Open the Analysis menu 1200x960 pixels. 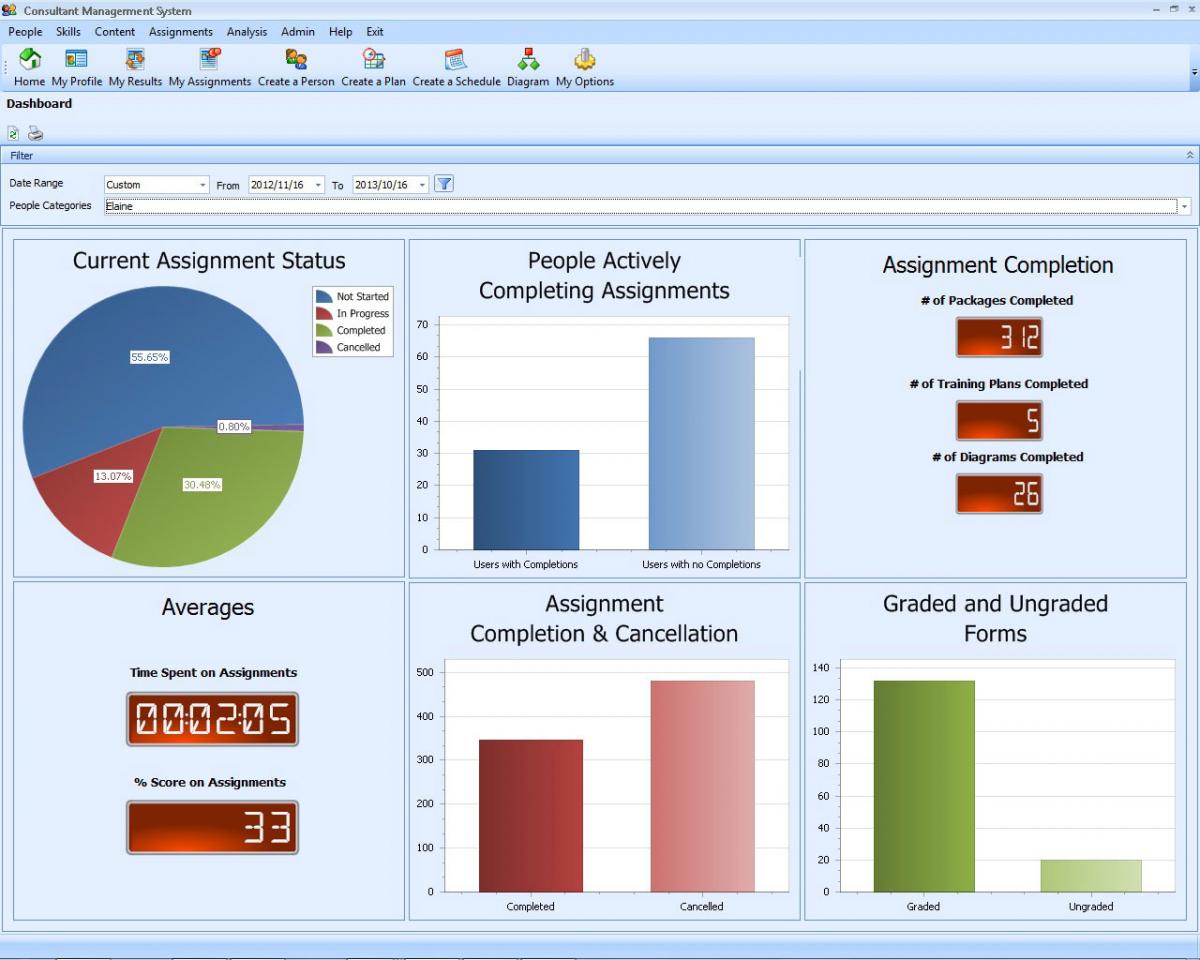coord(247,32)
